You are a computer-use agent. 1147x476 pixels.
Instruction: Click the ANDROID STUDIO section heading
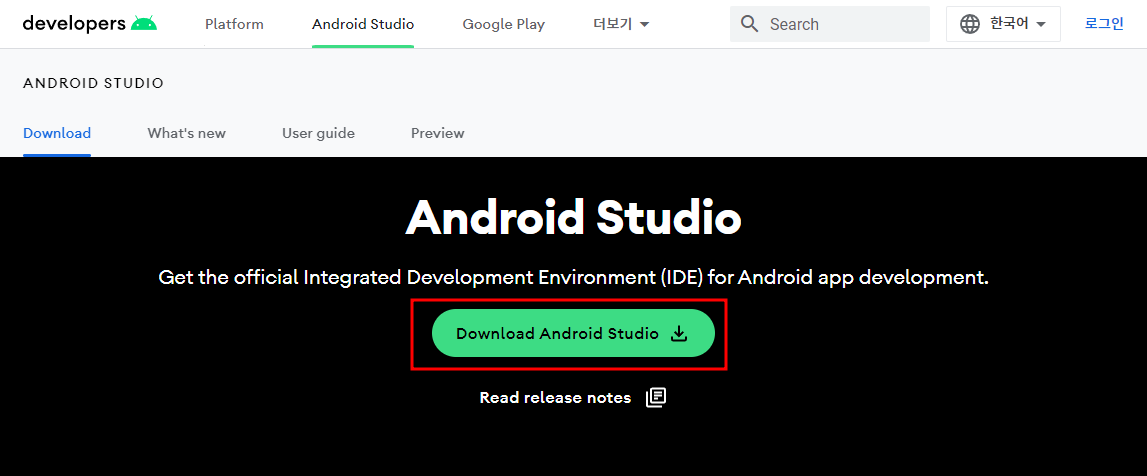pyautogui.click(x=94, y=83)
